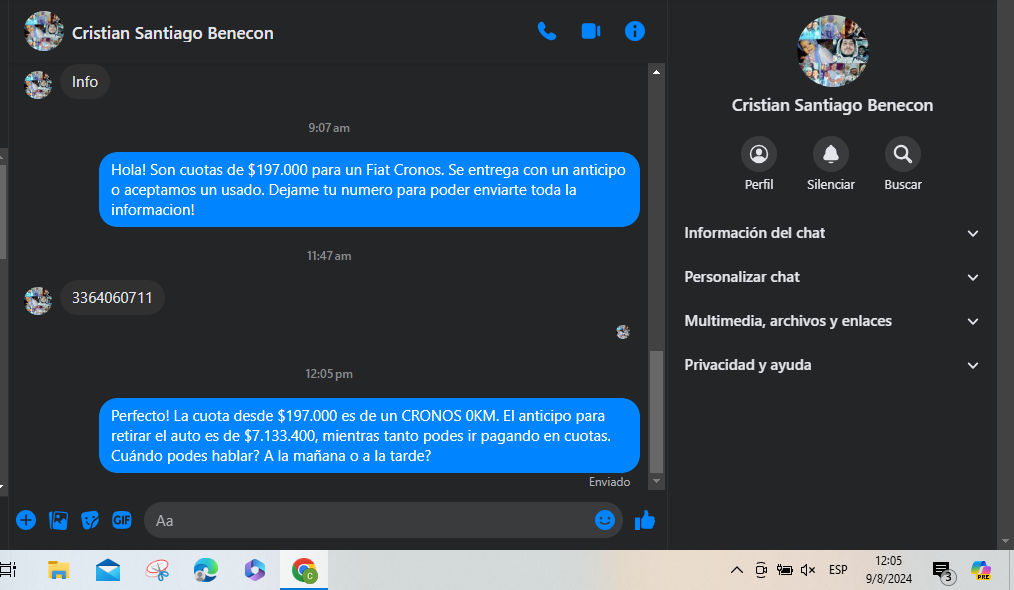This screenshot has width=1014, height=590.
Task: Attach a photo using image icon
Action: click(58, 520)
